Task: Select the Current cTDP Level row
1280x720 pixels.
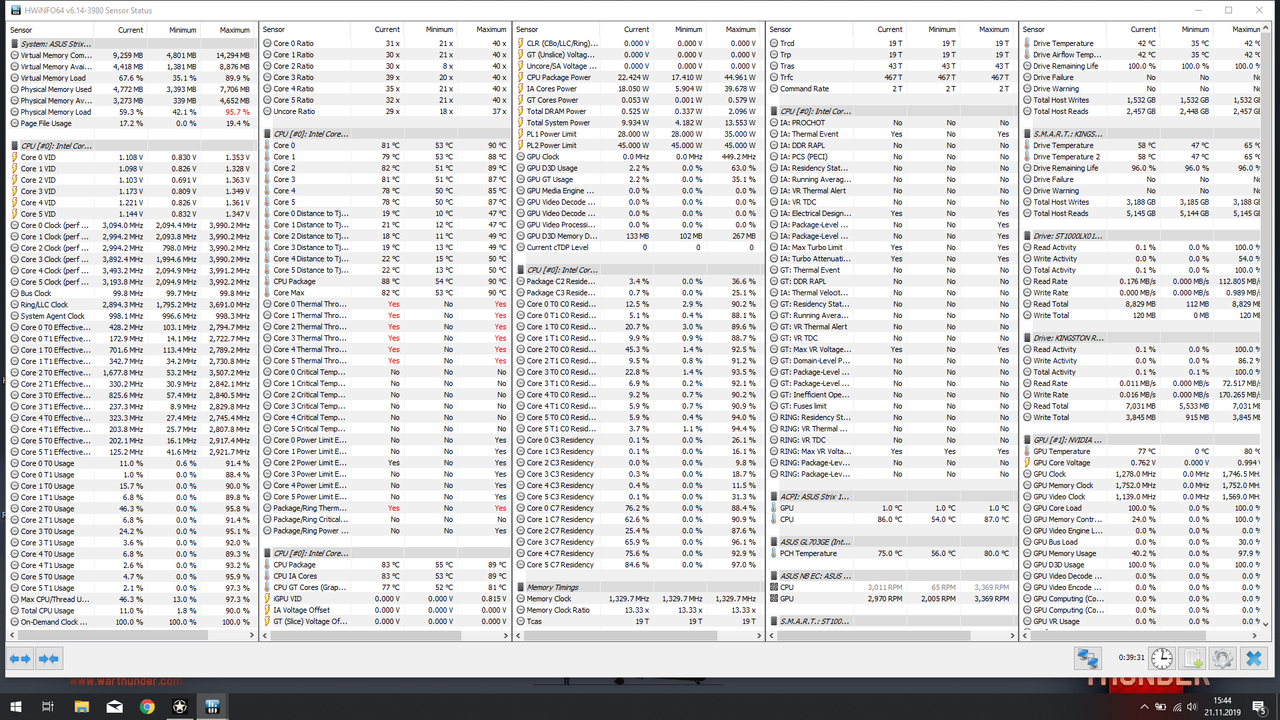Action: [638, 248]
